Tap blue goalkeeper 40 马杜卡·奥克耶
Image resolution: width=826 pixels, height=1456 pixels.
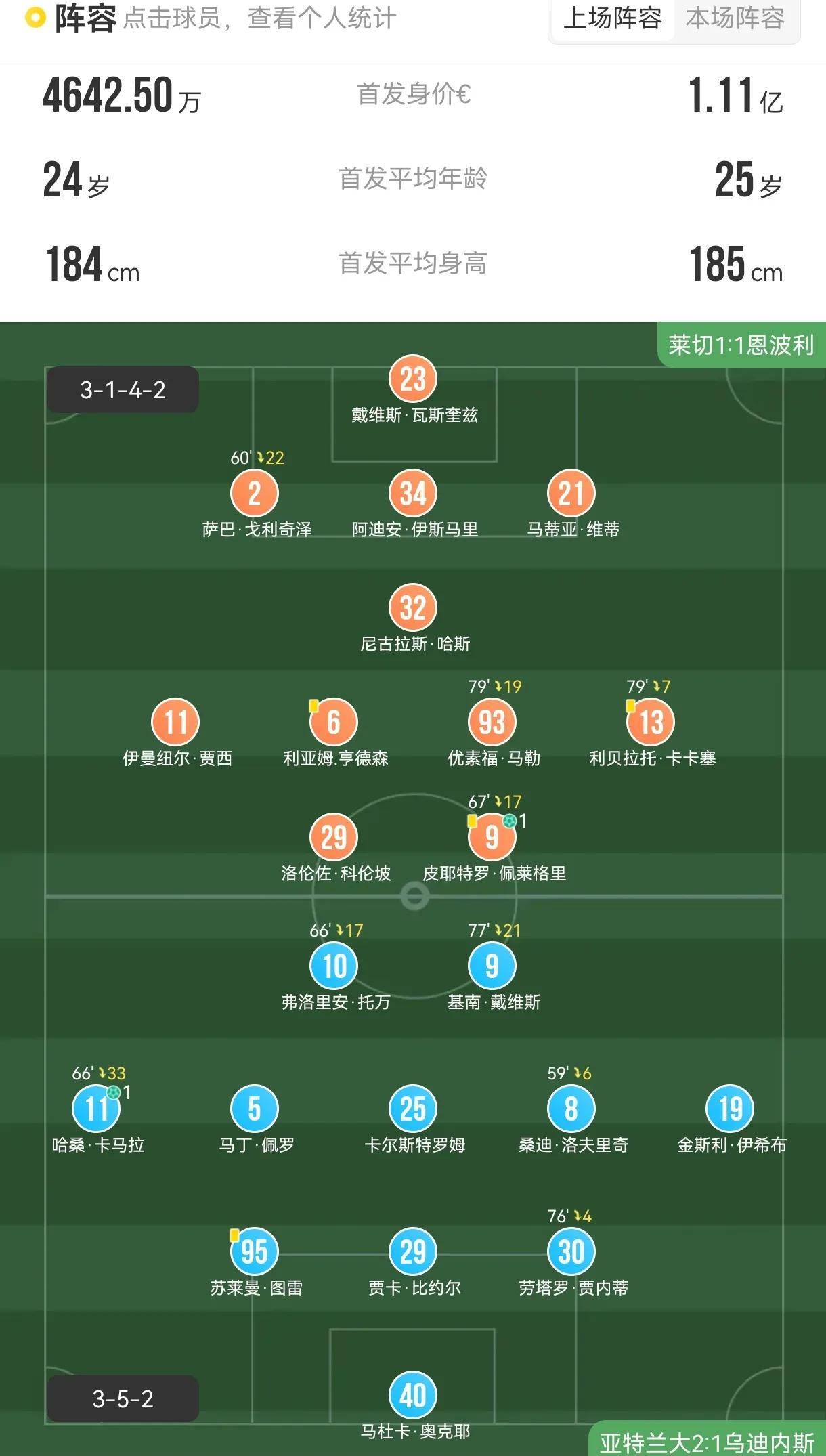point(413,1395)
